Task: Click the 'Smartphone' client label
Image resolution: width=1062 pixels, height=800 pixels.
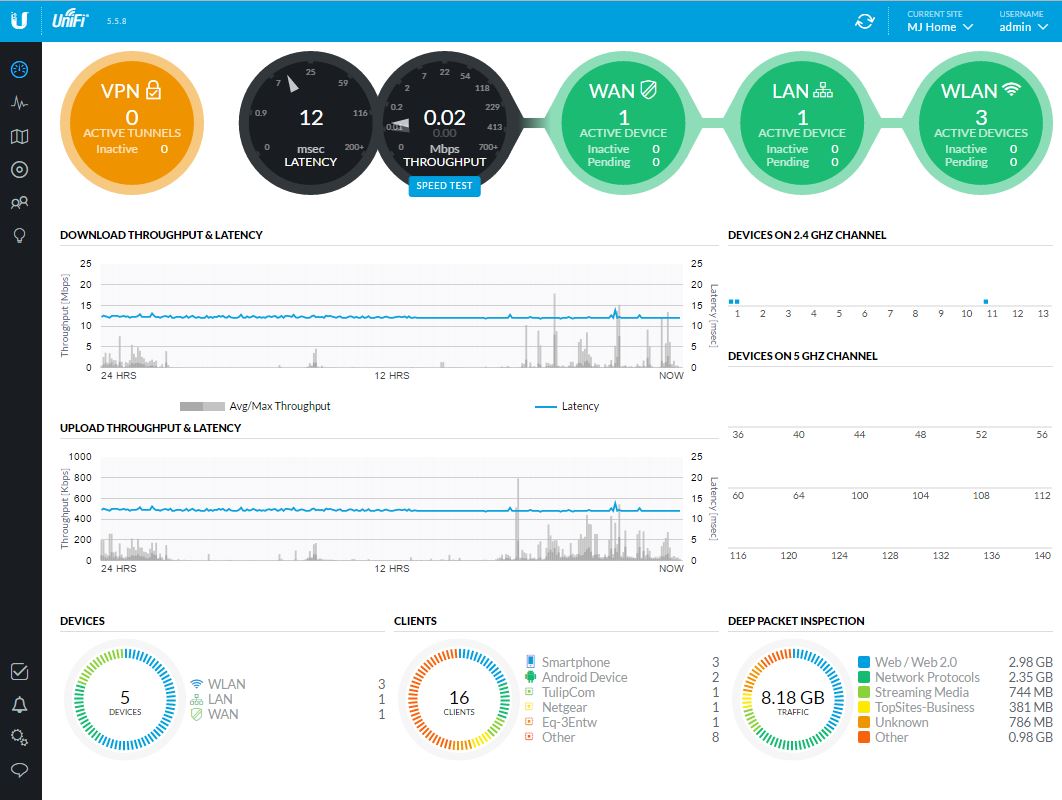Action: pyautogui.click(x=576, y=662)
